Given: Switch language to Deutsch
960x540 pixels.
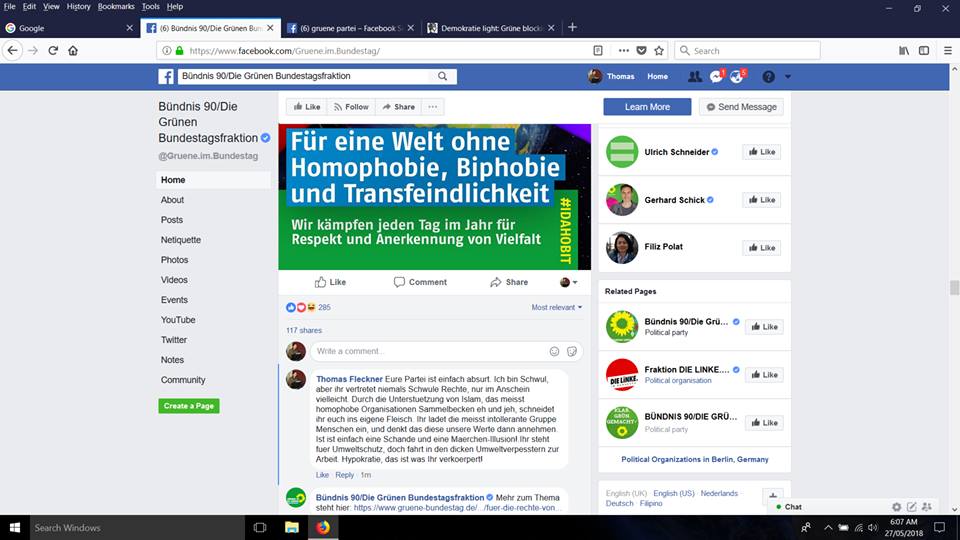Looking at the screenshot, I should [620, 503].
